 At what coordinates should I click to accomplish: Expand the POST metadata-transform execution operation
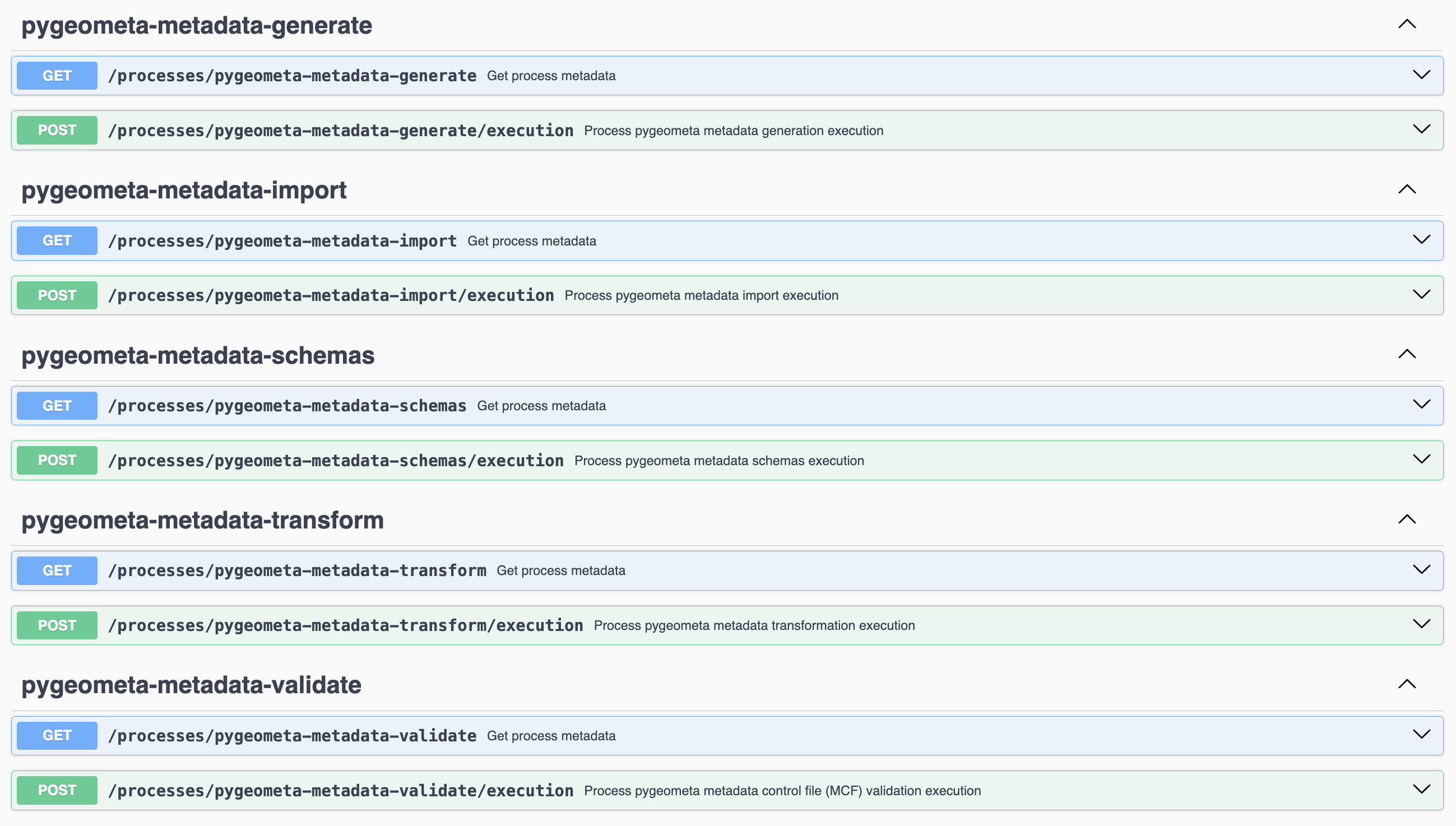point(1421,624)
